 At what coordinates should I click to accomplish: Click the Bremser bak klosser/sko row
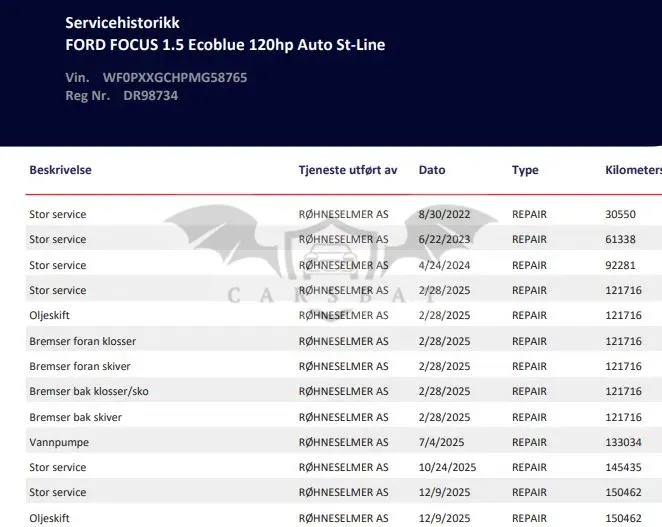[344, 391]
